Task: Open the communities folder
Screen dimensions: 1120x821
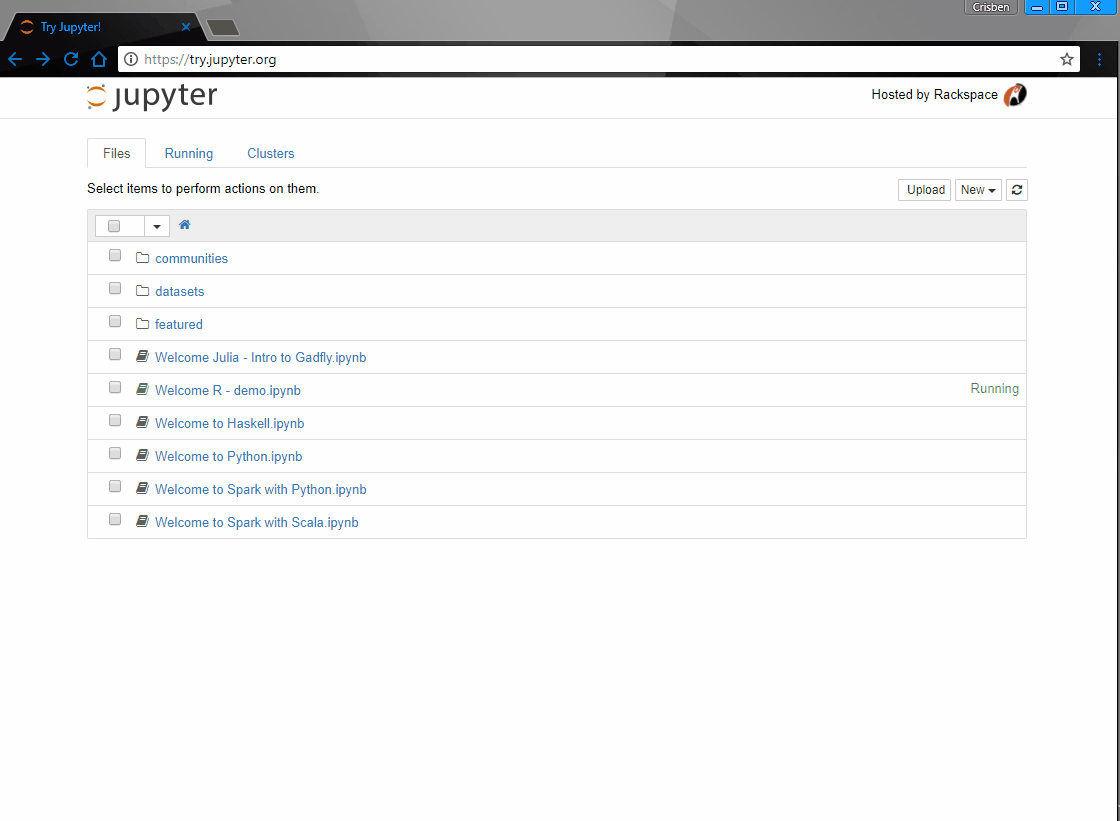Action: pyautogui.click(x=191, y=259)
